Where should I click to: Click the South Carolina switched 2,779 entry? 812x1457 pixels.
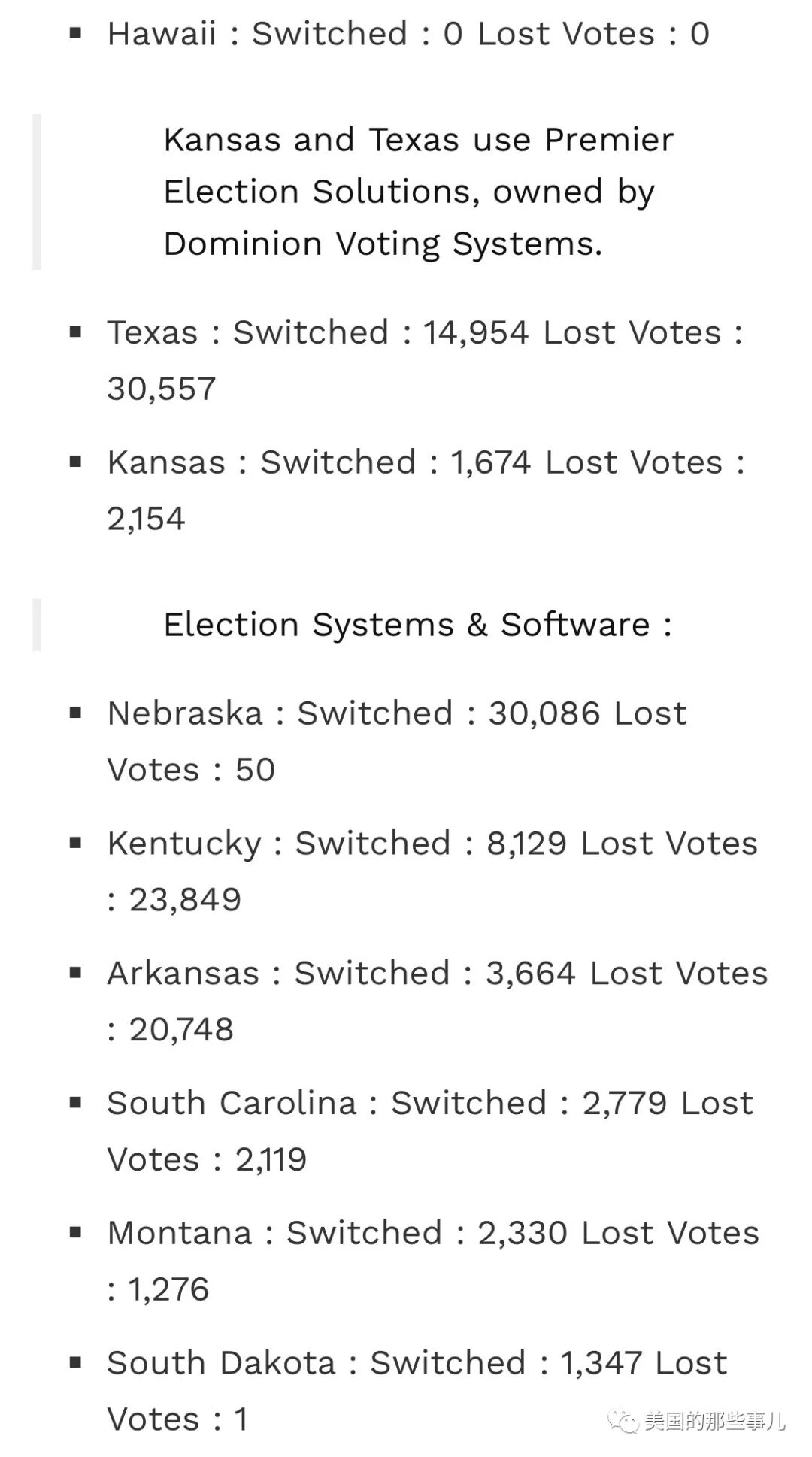tap(429, 1131)
